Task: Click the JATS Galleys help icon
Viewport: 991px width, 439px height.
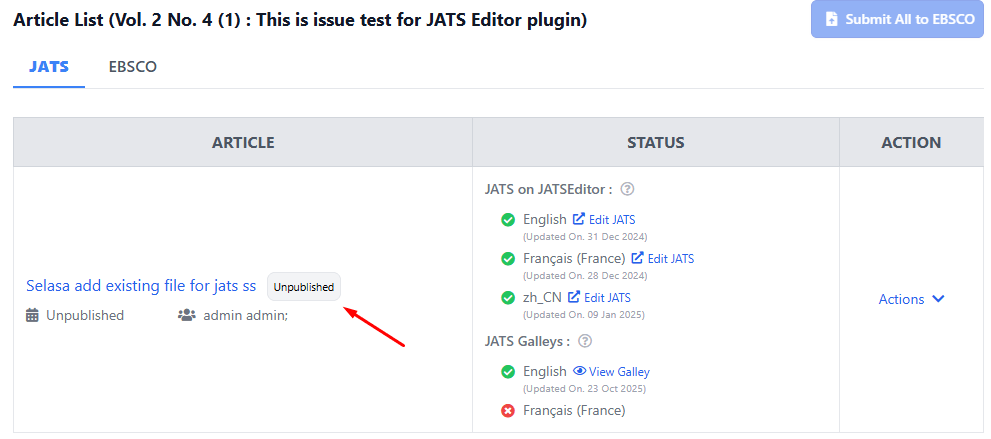Action: tap(585, 341)
